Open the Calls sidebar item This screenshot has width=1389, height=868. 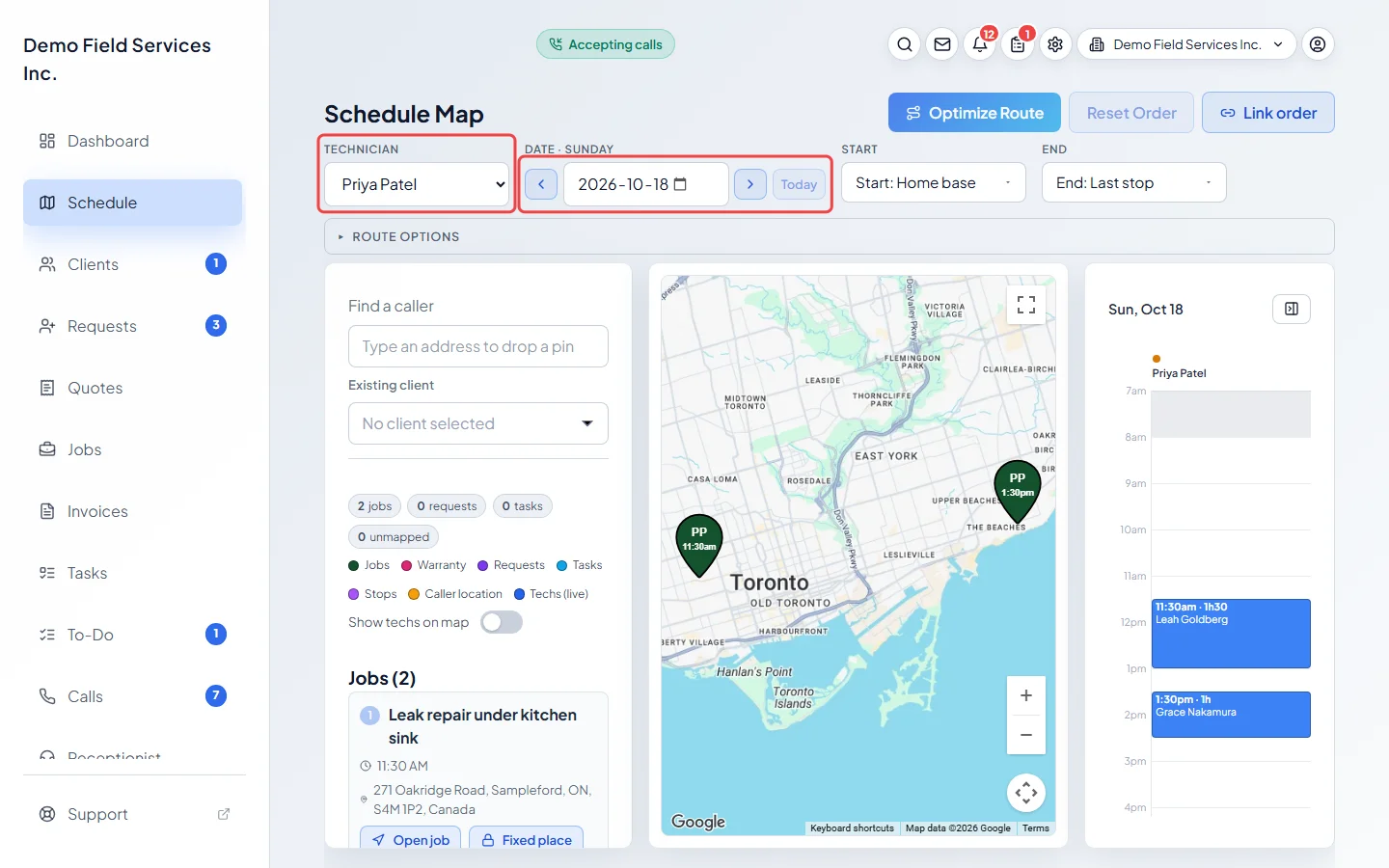[133, 696]
